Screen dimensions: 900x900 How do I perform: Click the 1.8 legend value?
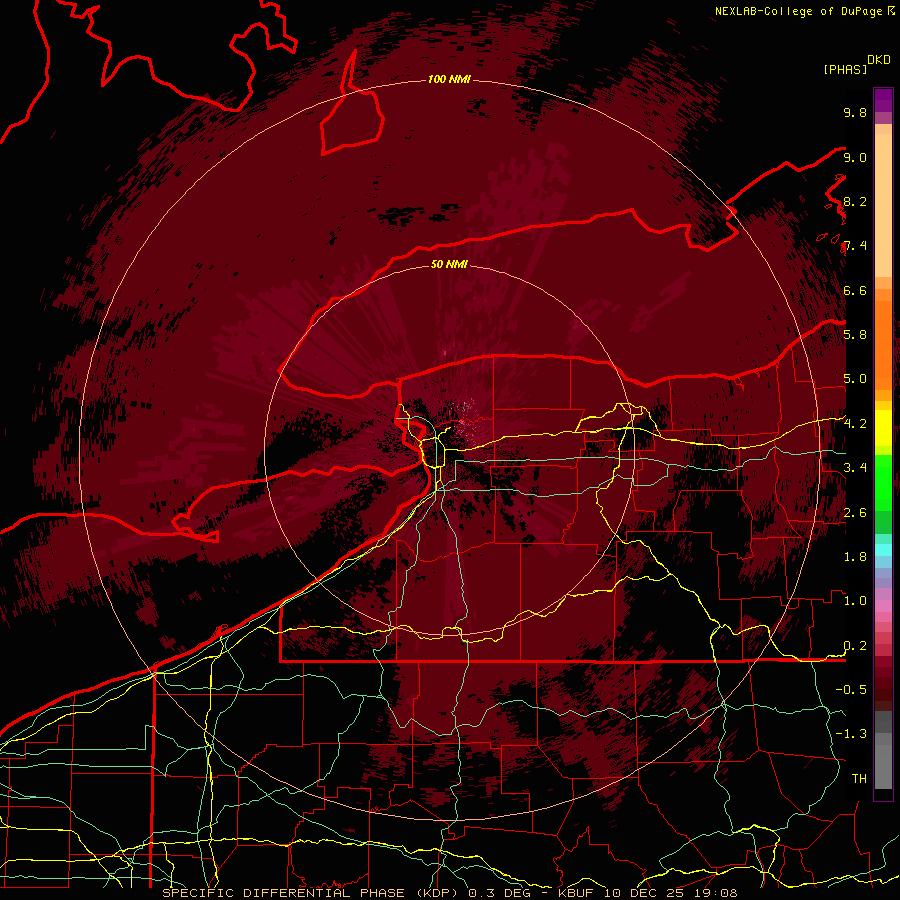[855, 557]
